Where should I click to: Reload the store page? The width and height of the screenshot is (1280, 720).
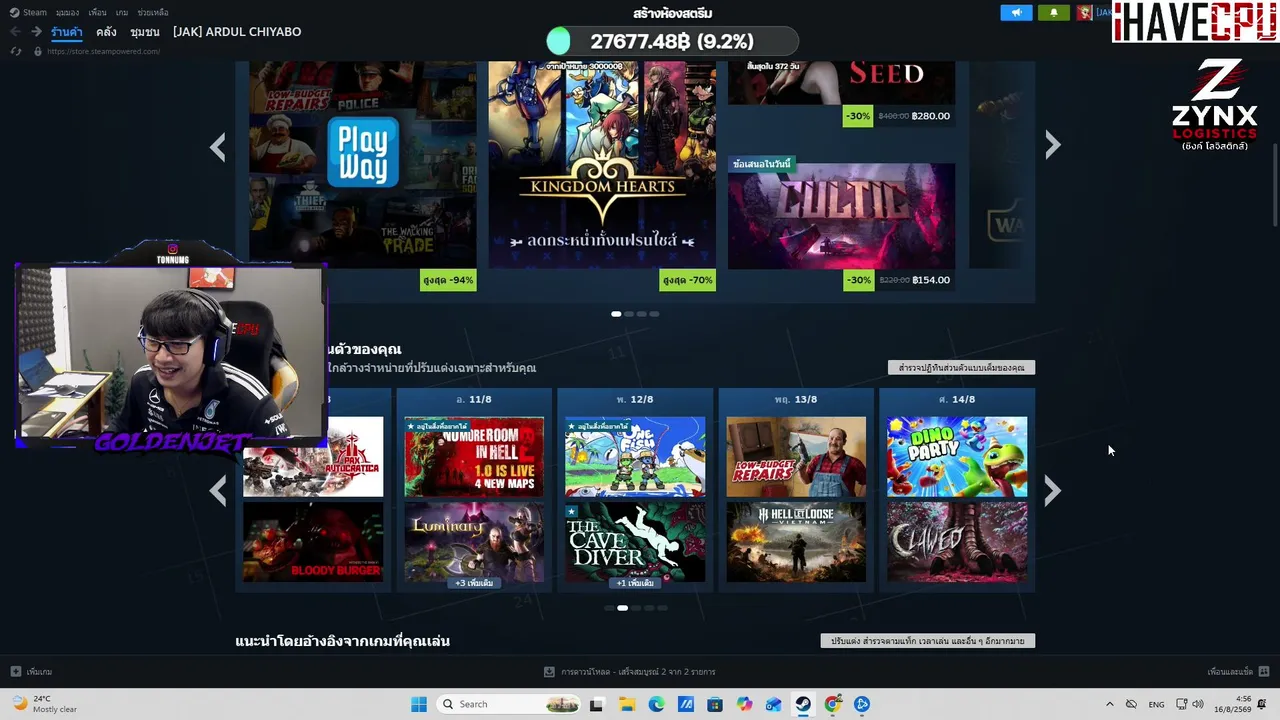pos(16,51)
